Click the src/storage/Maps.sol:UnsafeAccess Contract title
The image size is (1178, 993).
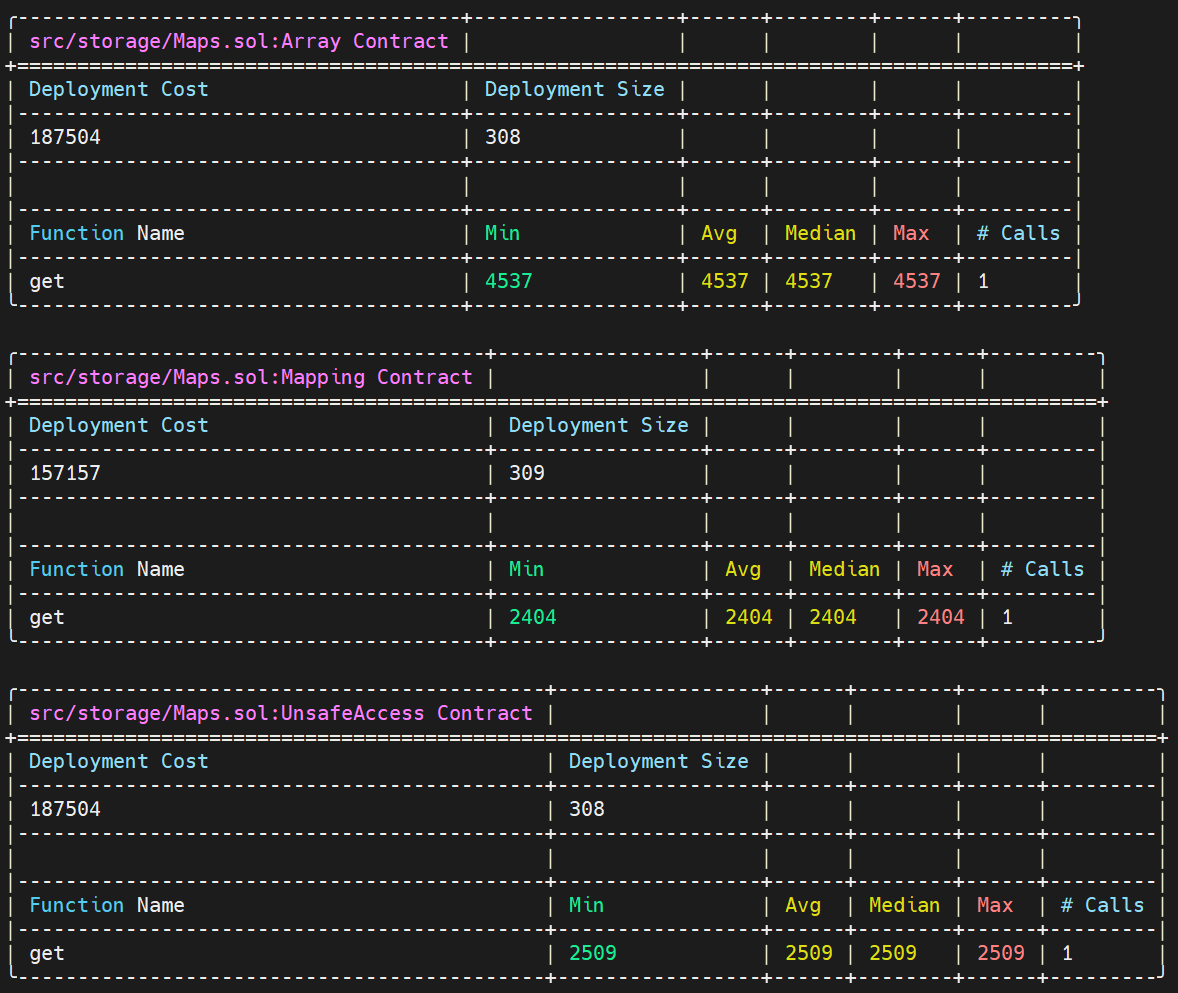[x=281, y=713]
